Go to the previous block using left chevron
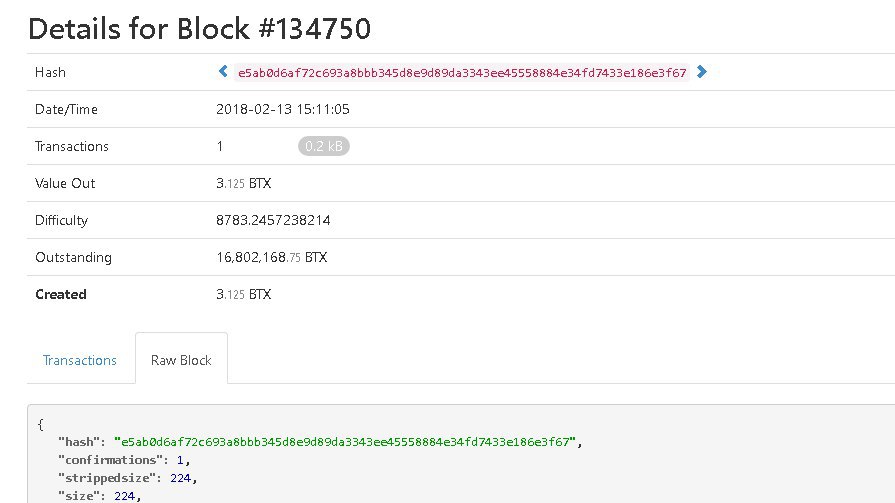The width and height of the screenshot is (895, 503). pos(223,72)
